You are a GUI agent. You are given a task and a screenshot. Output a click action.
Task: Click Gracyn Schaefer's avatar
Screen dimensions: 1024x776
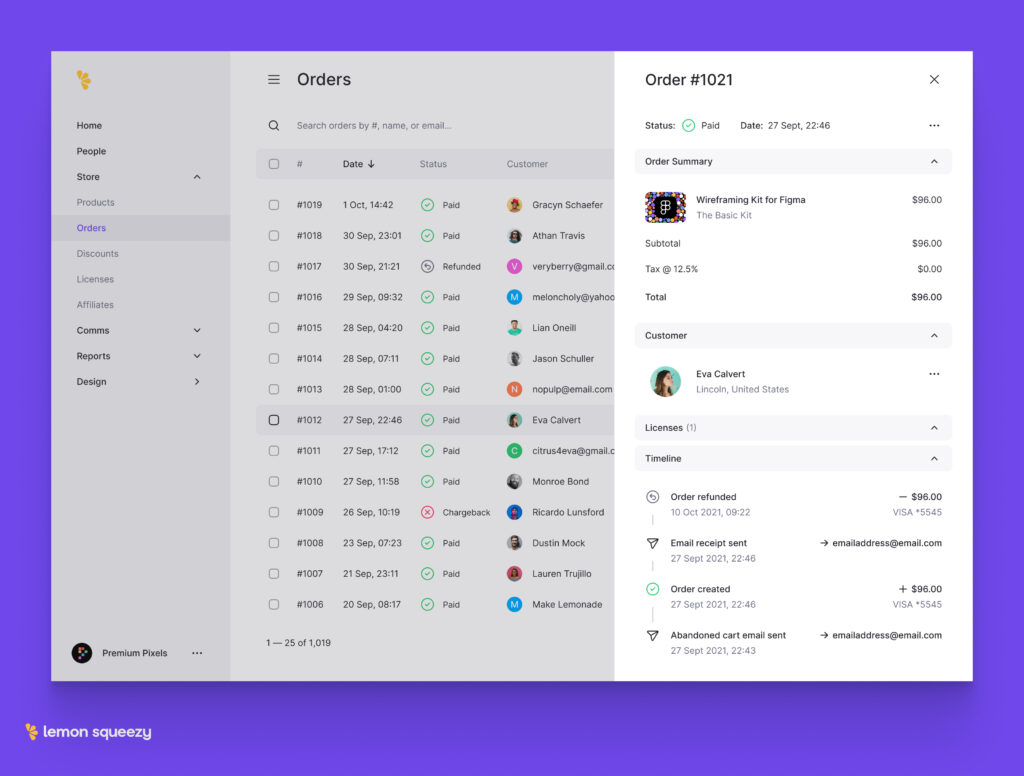coord(515,205)
